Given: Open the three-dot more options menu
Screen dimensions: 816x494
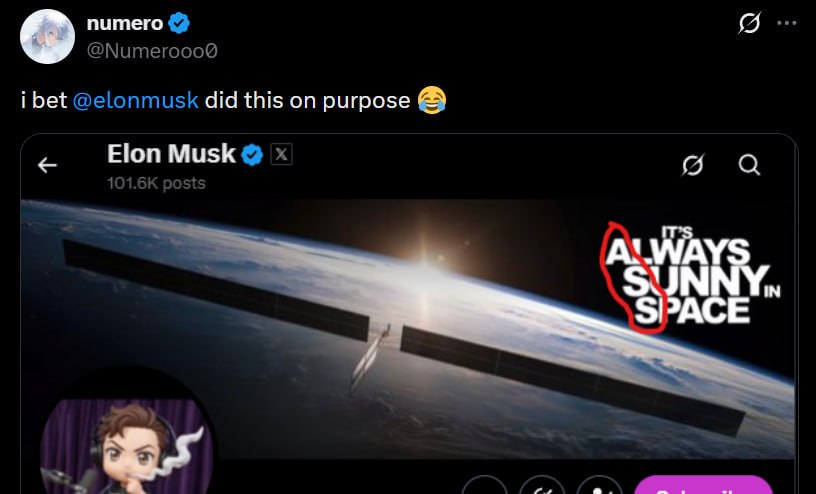Looking at the screenshot, I should 787,22.
